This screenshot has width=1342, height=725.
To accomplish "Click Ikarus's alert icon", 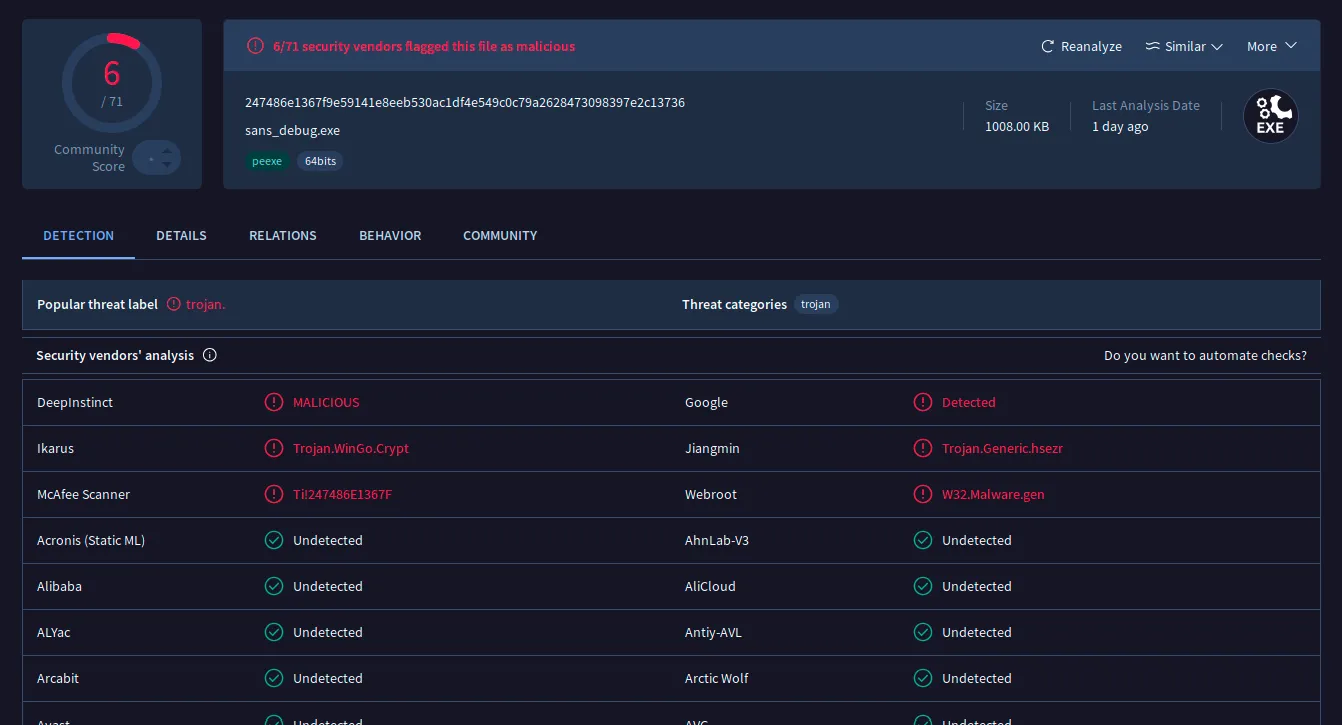I will pyautogui.click(x=274, y=448).
